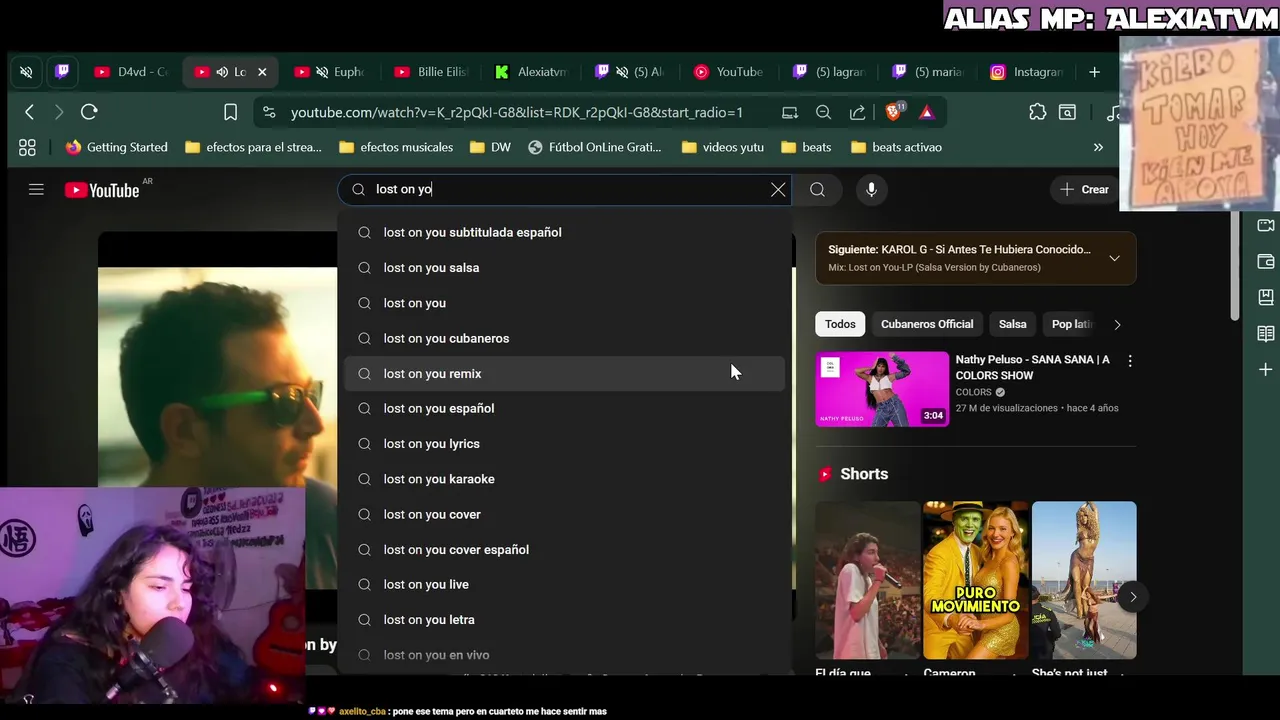Click the screen icon left of zoom magnifier
1280x720 pixels.
[x=790, y=112]
